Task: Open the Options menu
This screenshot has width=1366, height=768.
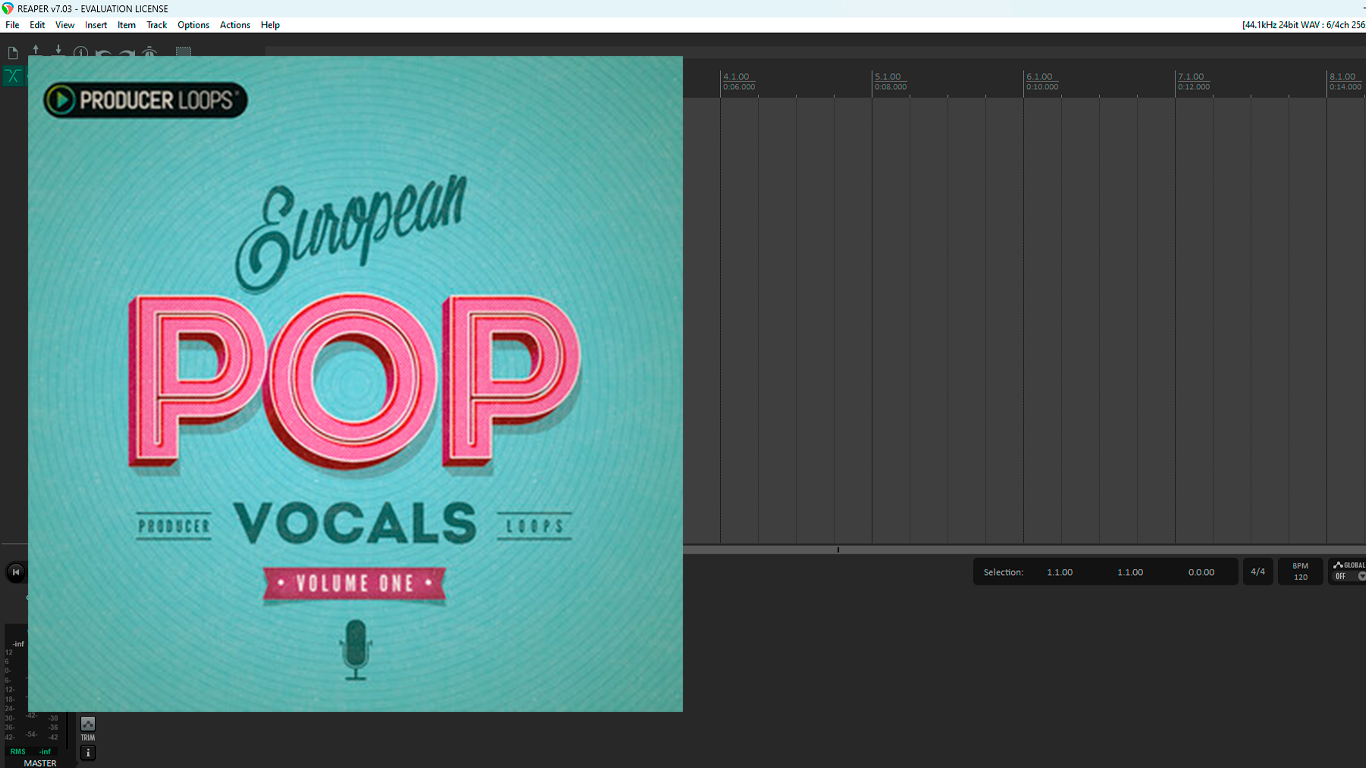Action: tap(193, 25)
